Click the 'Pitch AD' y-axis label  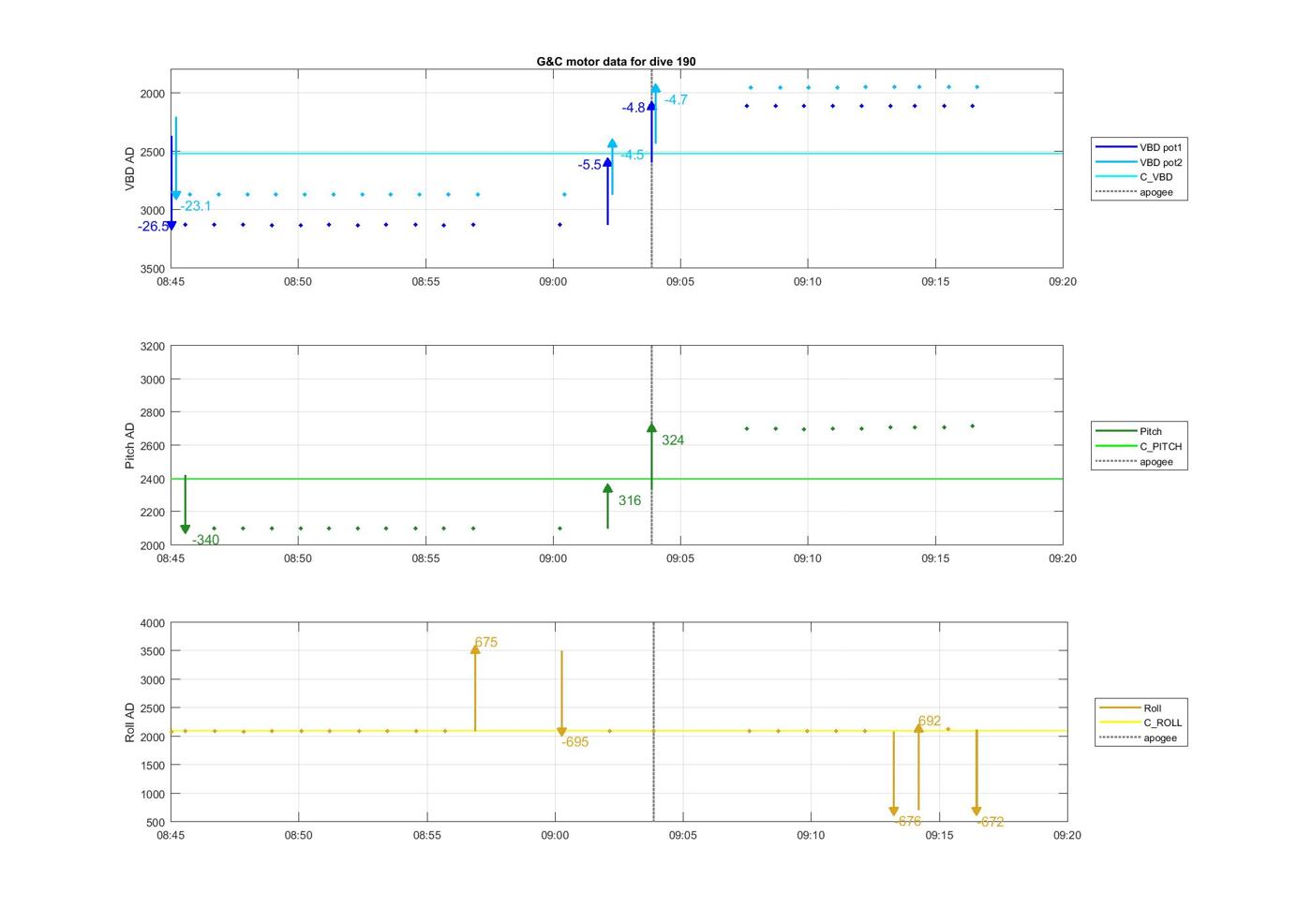[x=130, y=445]
